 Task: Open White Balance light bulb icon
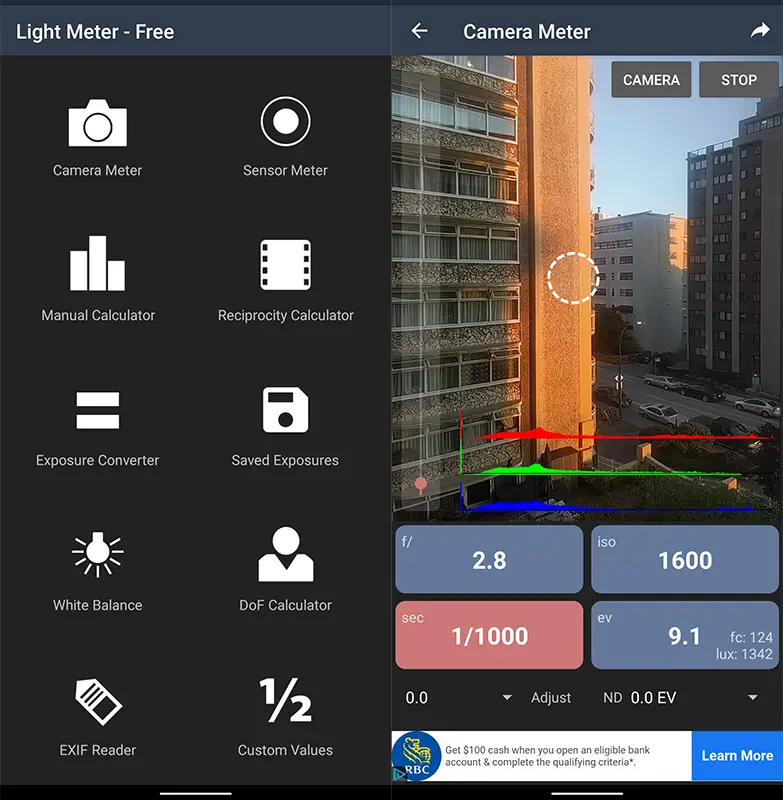coord(97,555)
